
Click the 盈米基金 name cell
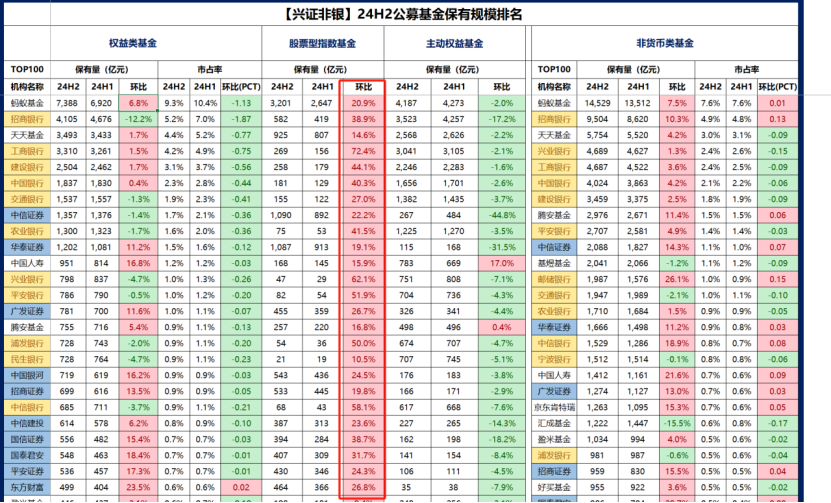554,439
